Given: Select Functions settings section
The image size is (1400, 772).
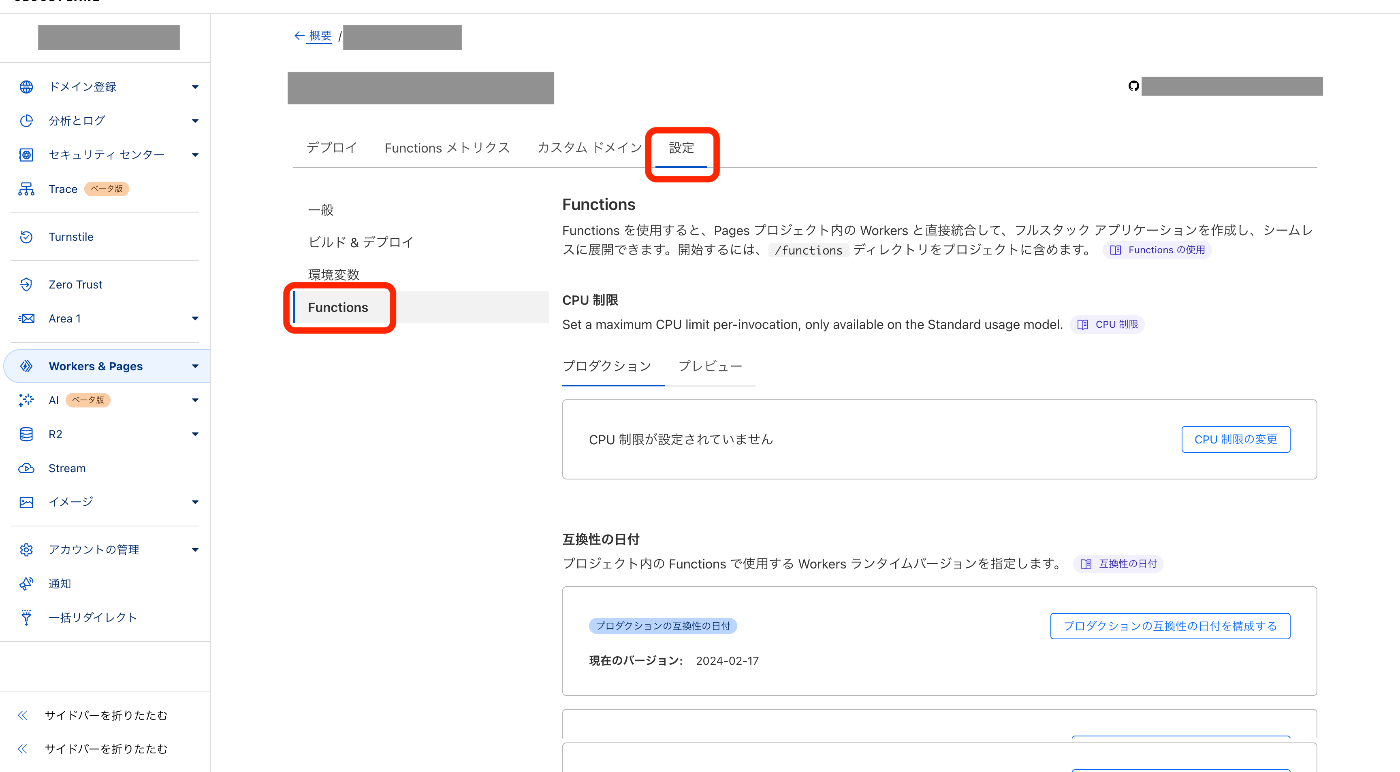Looking at the screenshot, I should pos(421,307).
